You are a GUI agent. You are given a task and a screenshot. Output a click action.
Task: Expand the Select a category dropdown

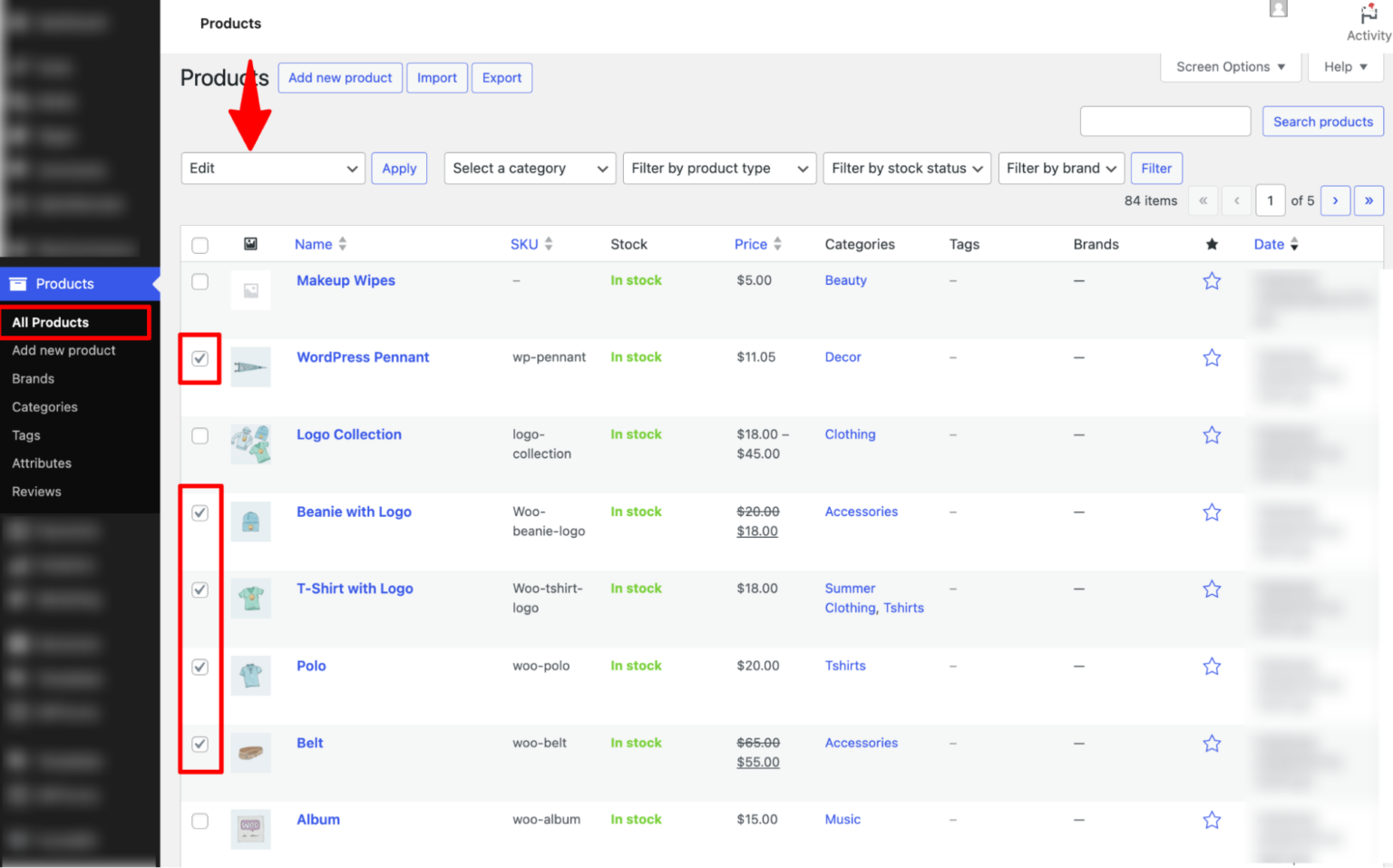[x=530, y=168]
